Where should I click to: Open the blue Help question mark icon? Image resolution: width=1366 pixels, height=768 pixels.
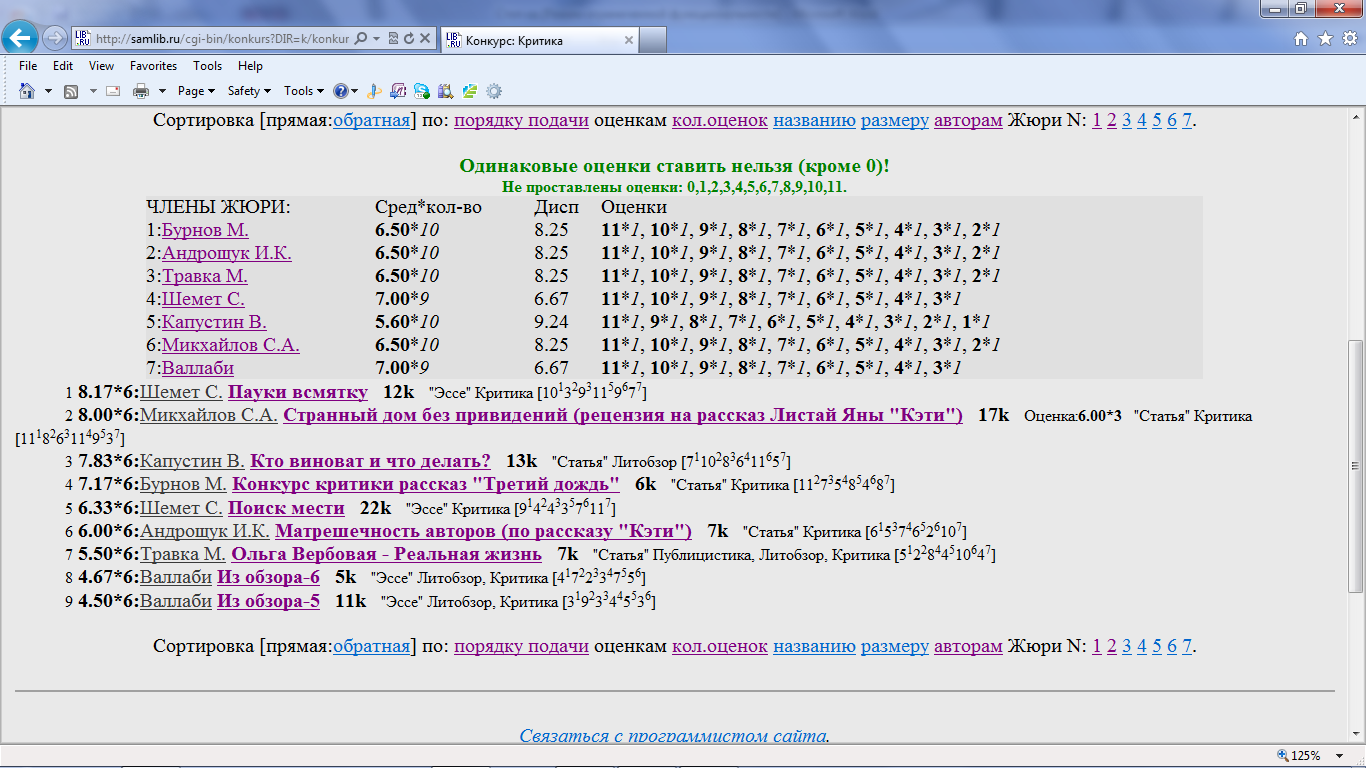[341, 91]
